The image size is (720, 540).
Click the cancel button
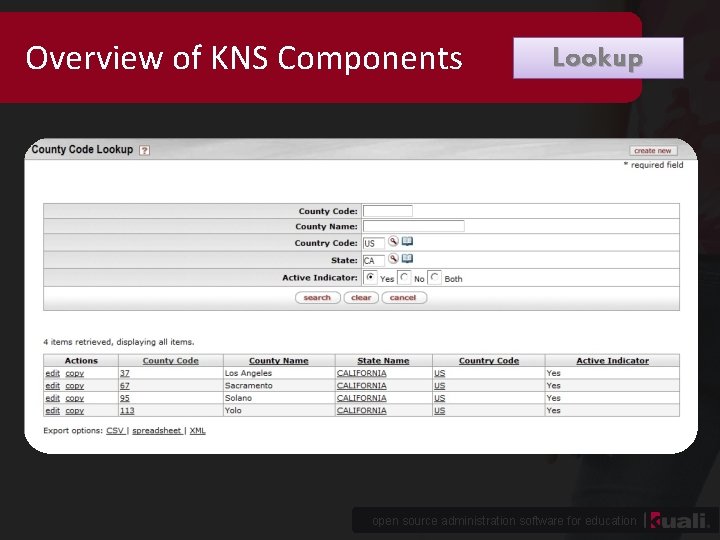click(403, 298)
